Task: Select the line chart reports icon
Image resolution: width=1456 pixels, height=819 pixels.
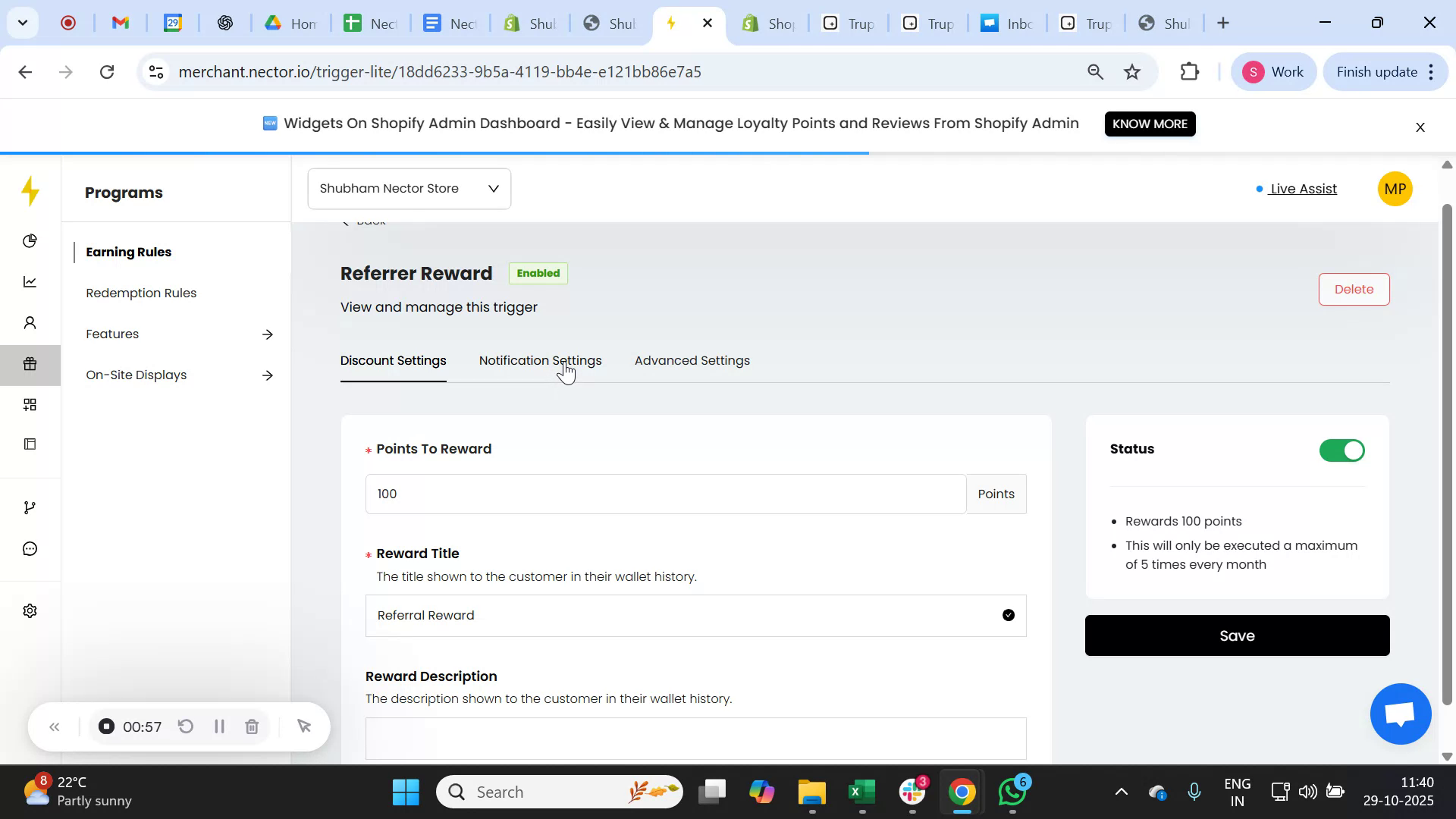Action: point(30,281)
